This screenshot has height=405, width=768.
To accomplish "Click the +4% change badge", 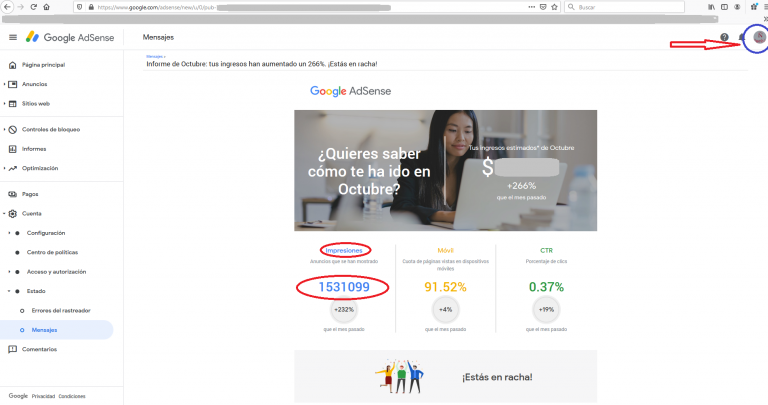I will 445,310.
